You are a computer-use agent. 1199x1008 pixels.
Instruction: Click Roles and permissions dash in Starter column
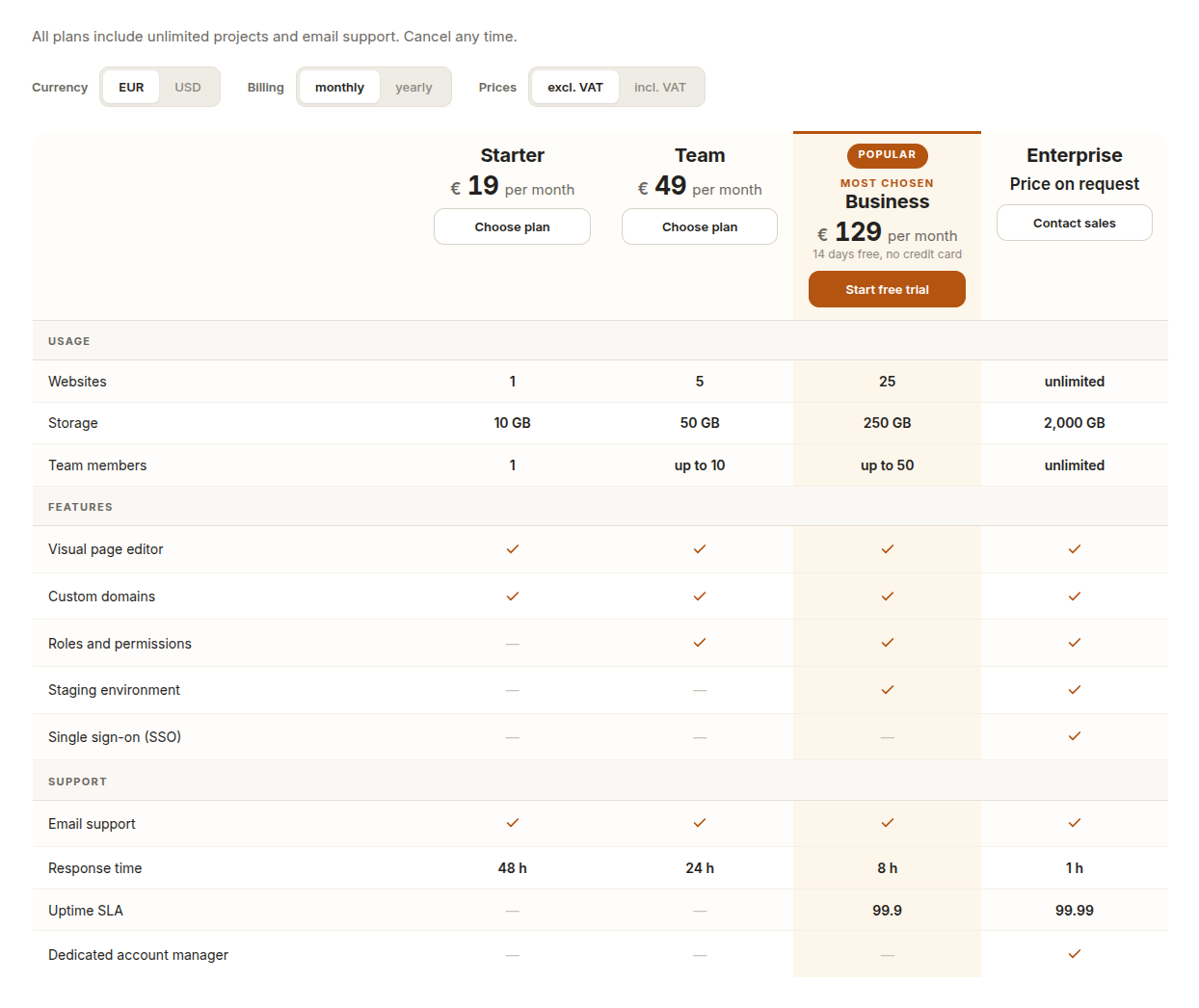tap(513, 644)
